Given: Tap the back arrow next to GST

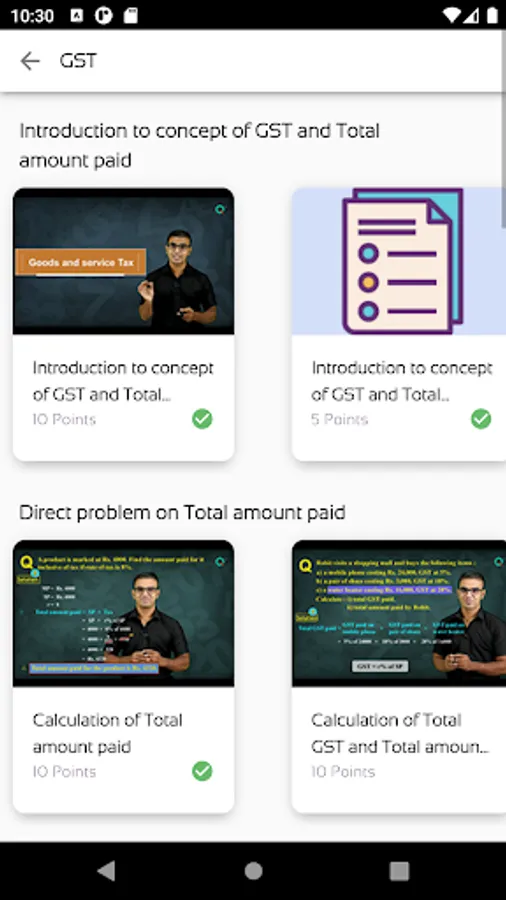Looking at the screenshot, I should pyautogui.click(x=30, y=61).
